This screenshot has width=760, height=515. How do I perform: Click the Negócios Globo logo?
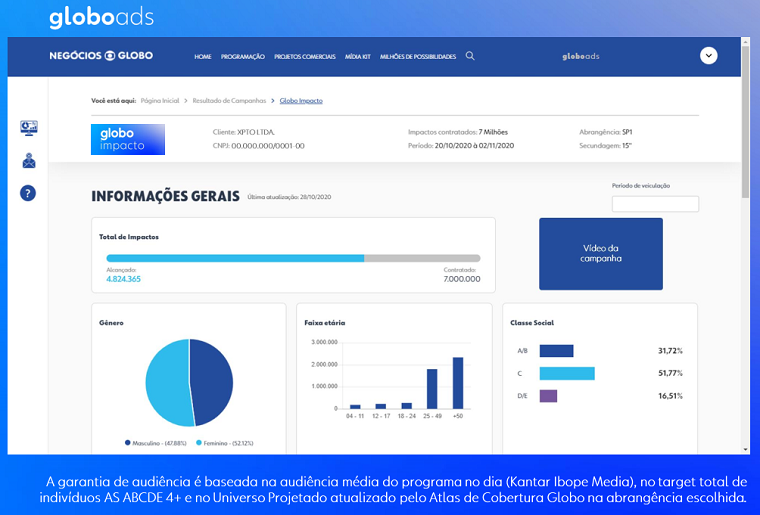[x=101, y=56]
